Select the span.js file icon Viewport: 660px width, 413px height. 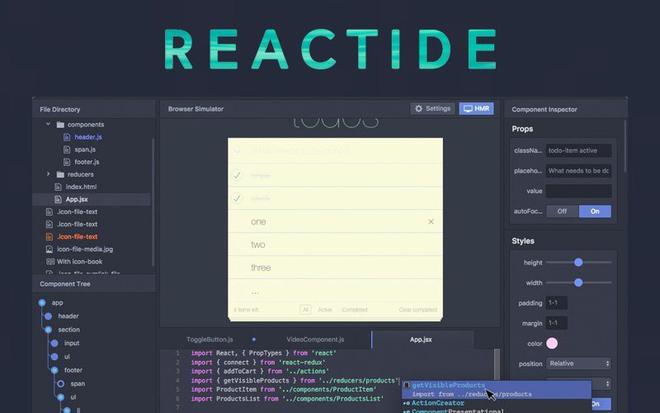point(67,149)
